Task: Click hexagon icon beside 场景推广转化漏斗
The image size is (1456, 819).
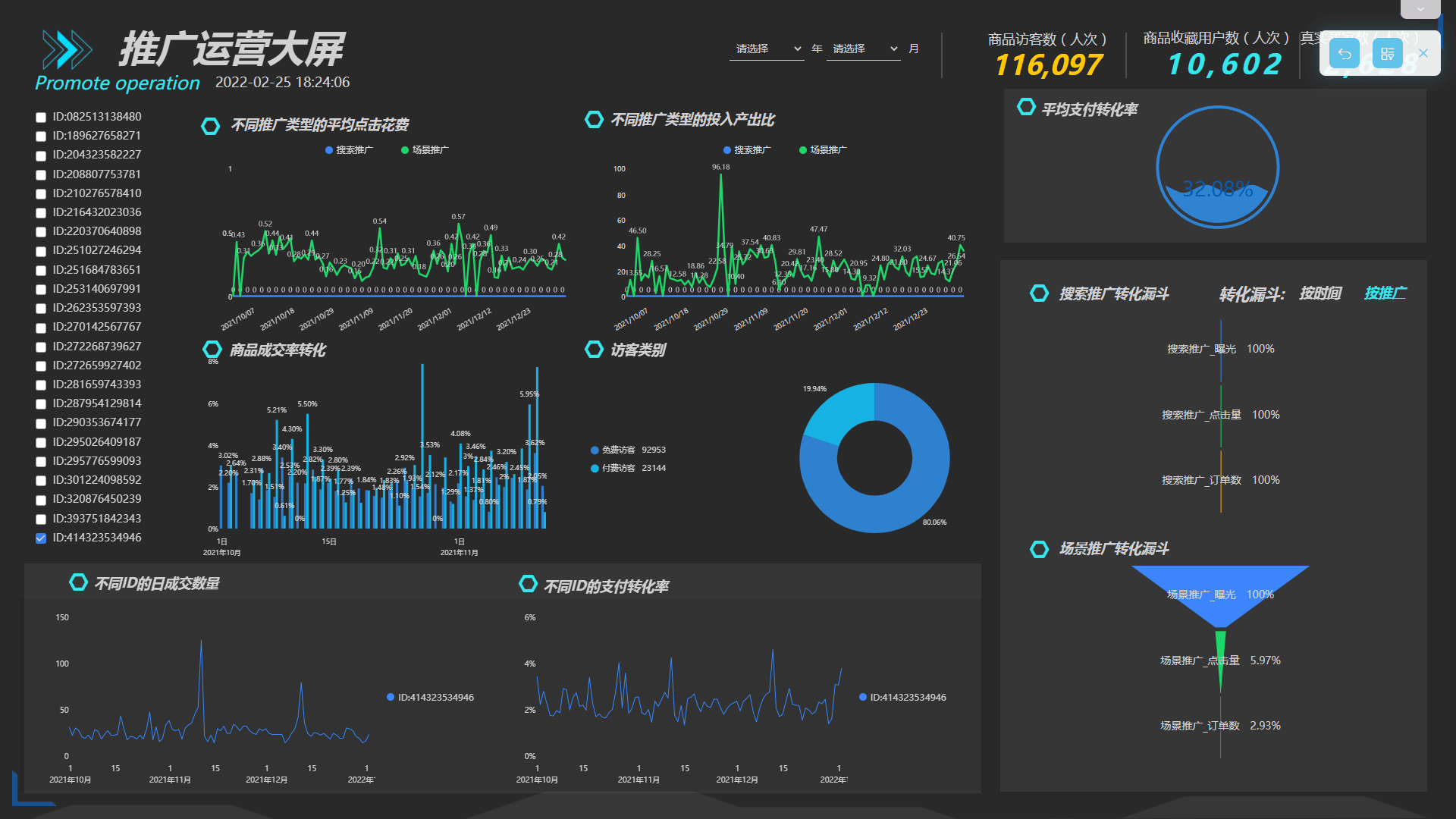Action: pos(1039,549)
